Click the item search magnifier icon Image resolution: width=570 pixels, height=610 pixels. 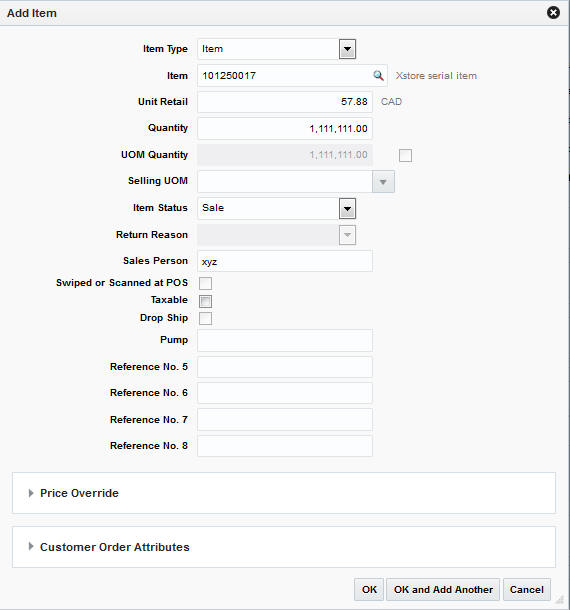[378, 75]
